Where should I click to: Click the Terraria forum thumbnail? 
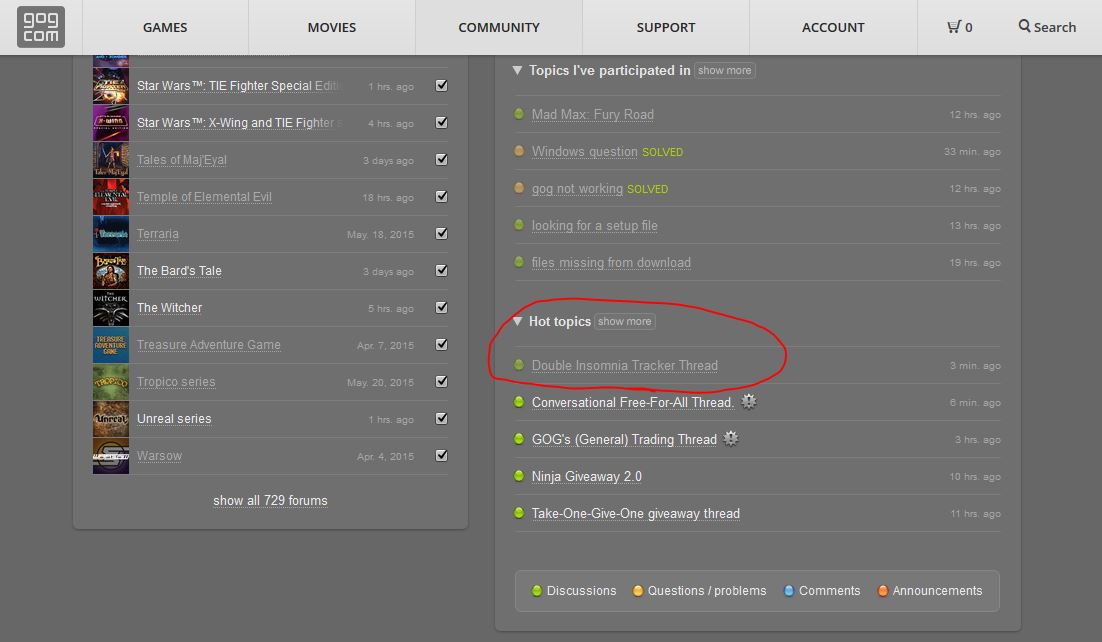pyautogui.click(x=111, y=234)
